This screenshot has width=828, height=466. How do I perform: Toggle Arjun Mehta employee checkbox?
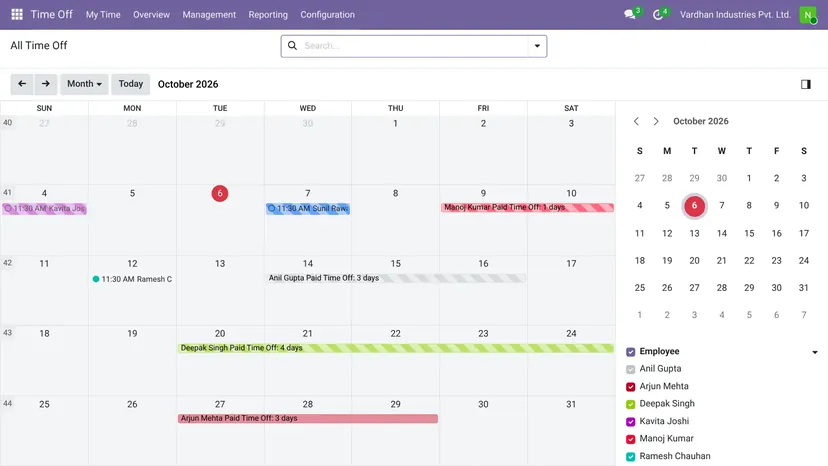631,387
